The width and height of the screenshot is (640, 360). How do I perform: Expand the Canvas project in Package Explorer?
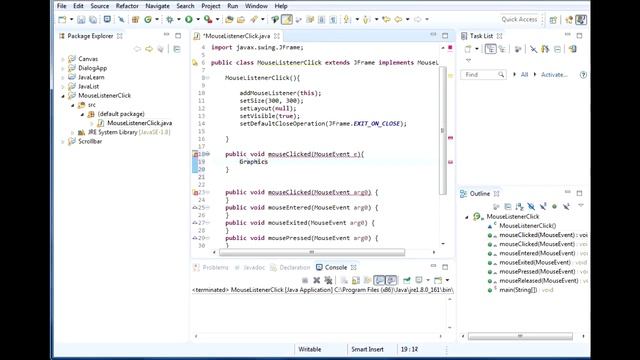point(63,59)
